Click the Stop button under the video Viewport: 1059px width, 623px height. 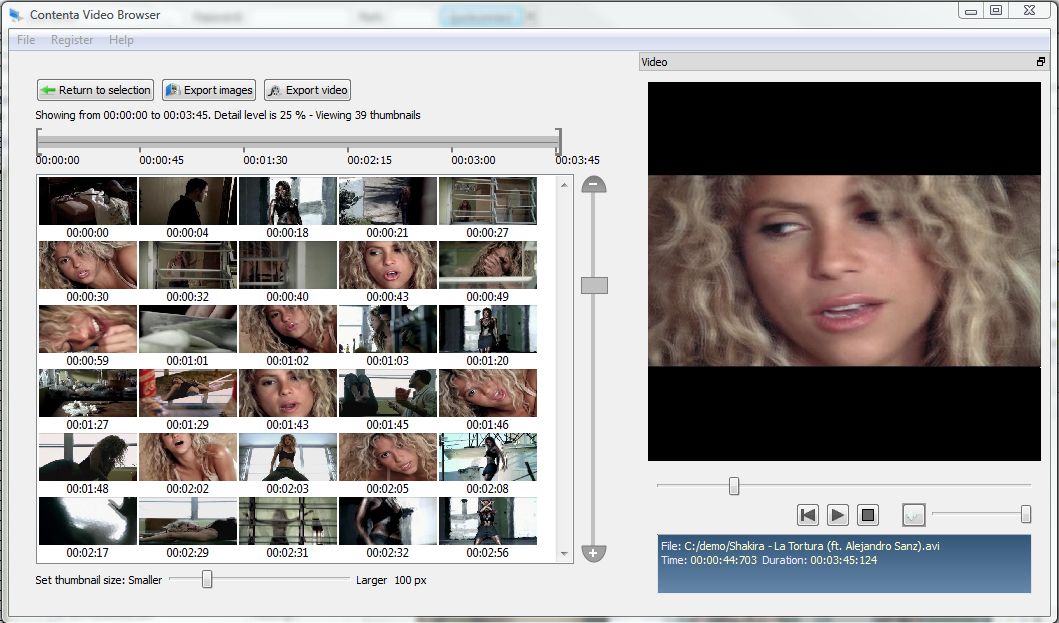coord(868,515)
